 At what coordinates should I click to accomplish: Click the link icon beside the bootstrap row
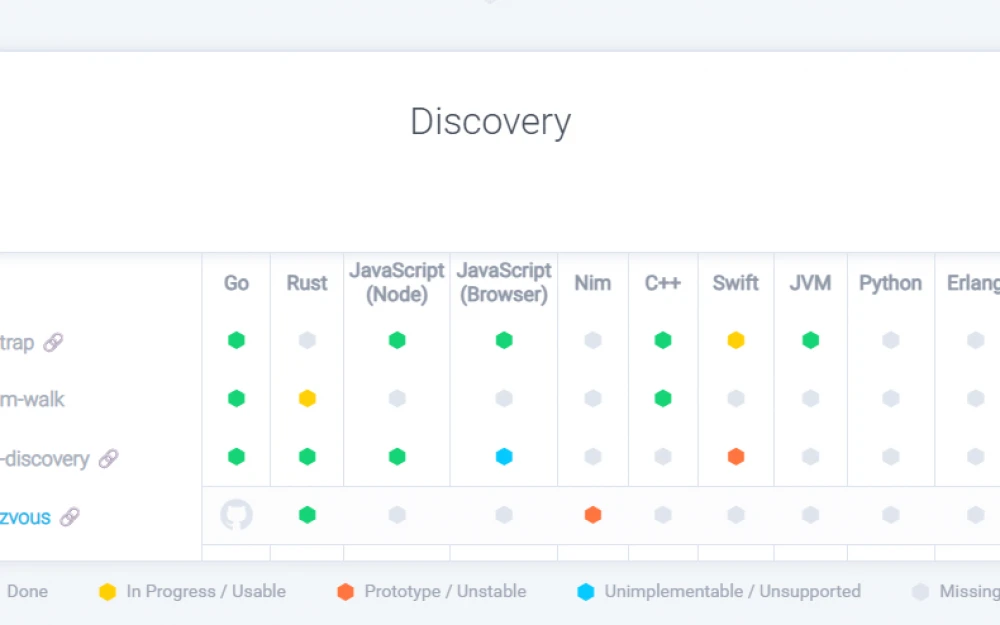click(53, 343)
